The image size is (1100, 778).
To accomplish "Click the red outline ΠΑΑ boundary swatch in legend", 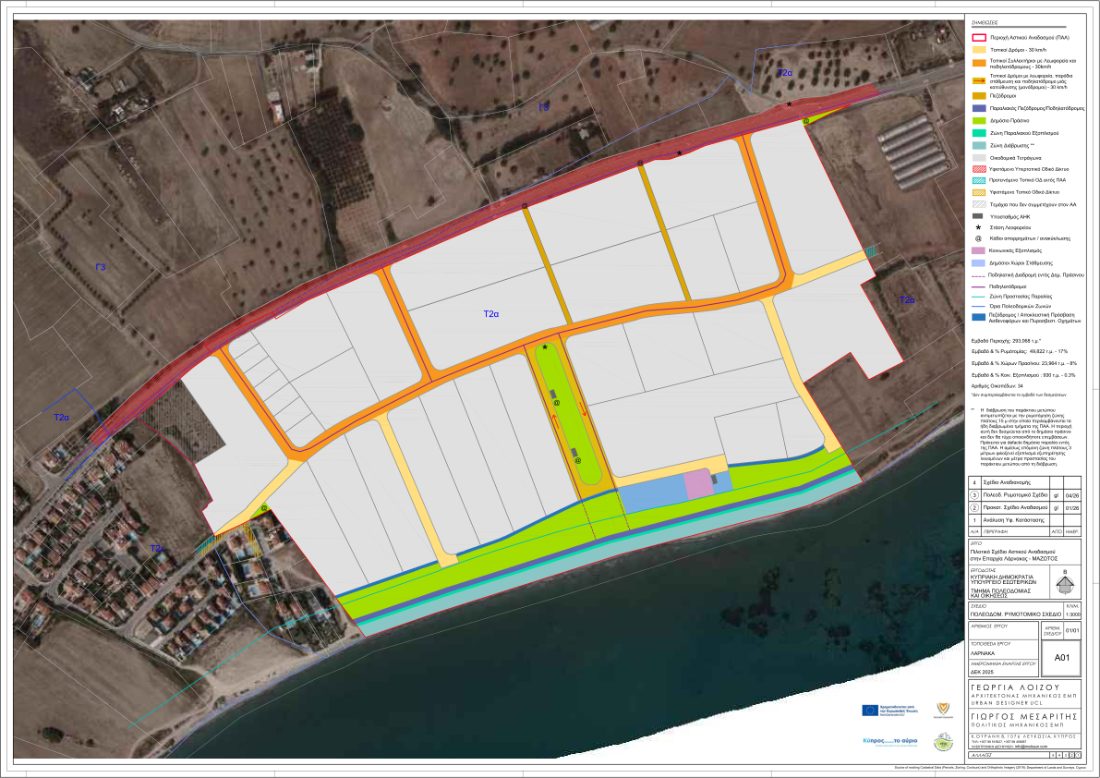I will [977, 38].
